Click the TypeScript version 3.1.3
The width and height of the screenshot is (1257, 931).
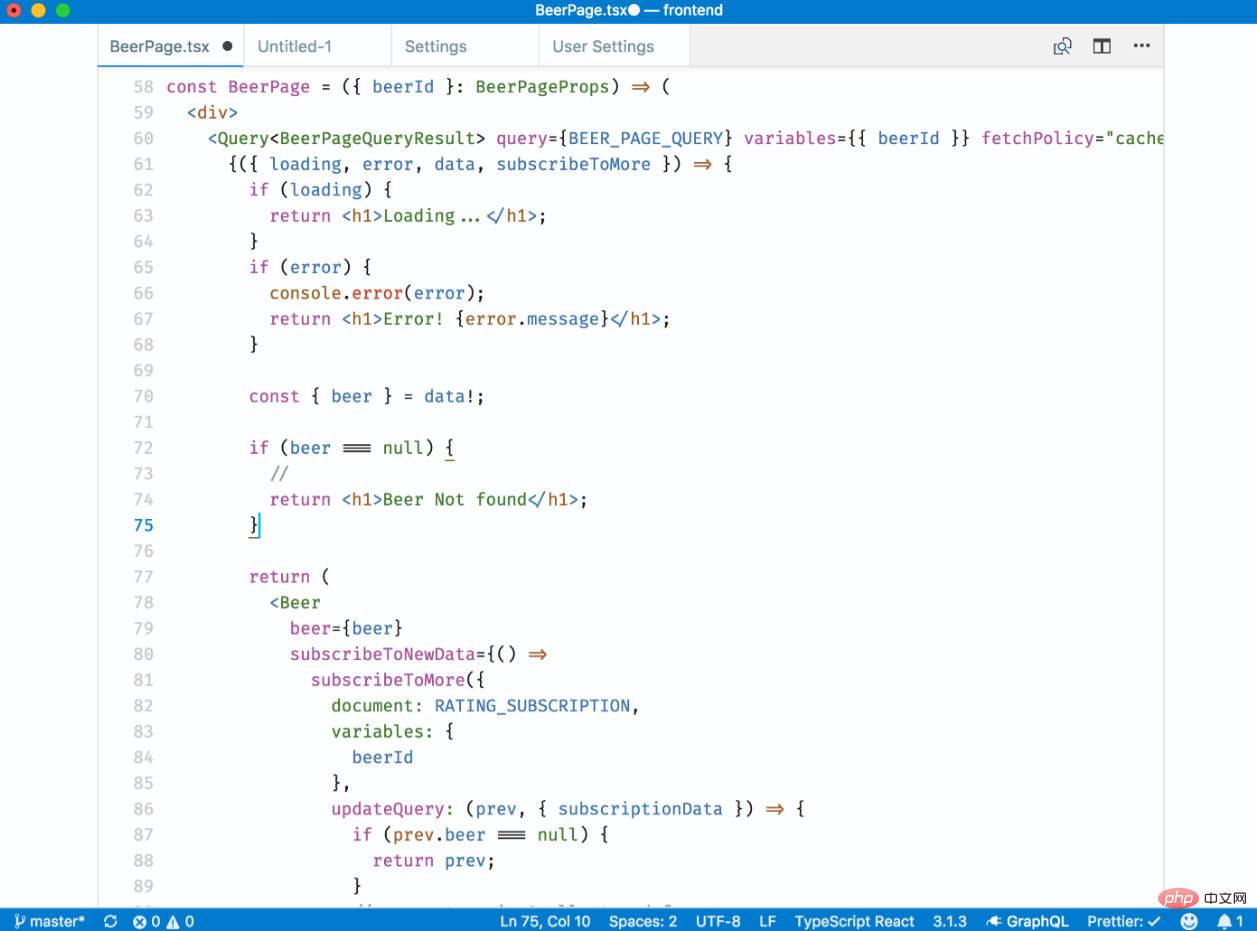tap(949, 921)
